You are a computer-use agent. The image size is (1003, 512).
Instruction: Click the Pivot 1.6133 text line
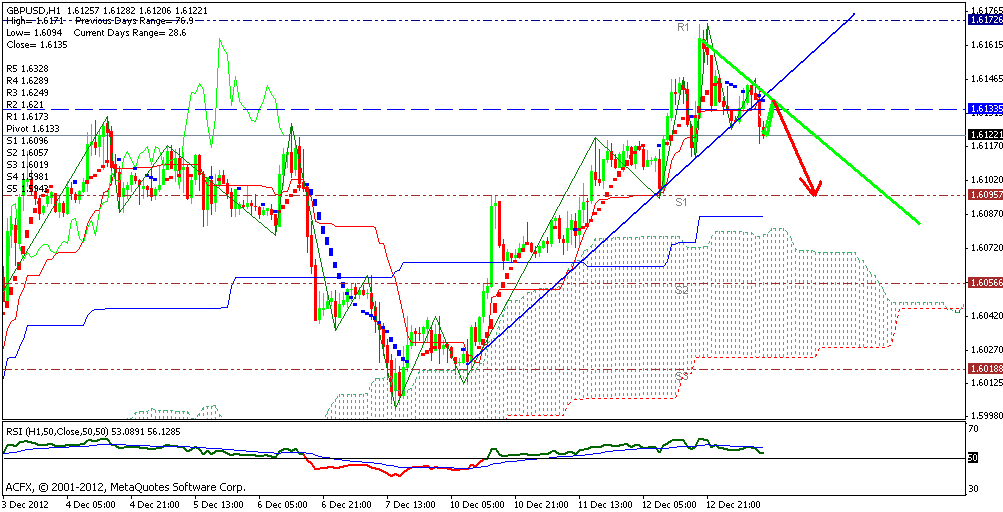pos(33,128)
